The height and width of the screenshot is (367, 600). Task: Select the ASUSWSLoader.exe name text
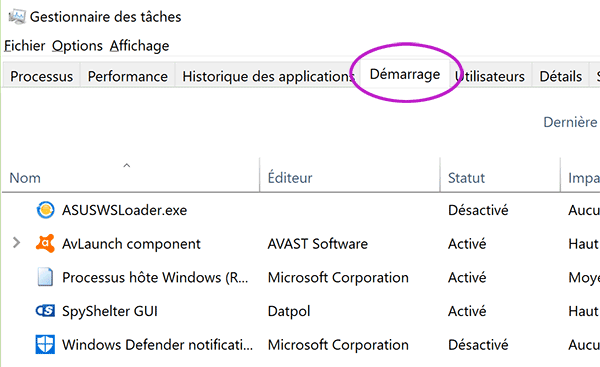(x=124, y=210)
